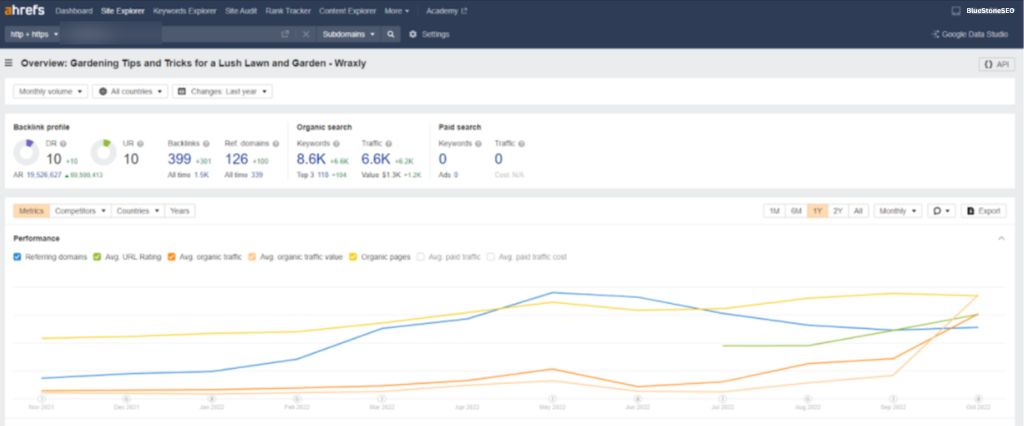Click the Export button

click(x=983, y=211)
